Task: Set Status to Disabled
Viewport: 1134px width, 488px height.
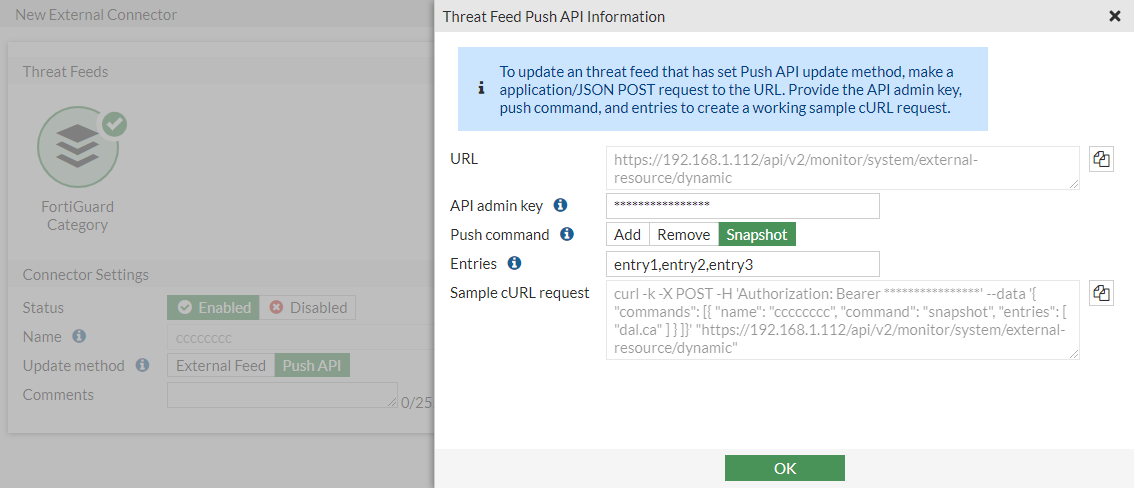Action: click(307, 308)
